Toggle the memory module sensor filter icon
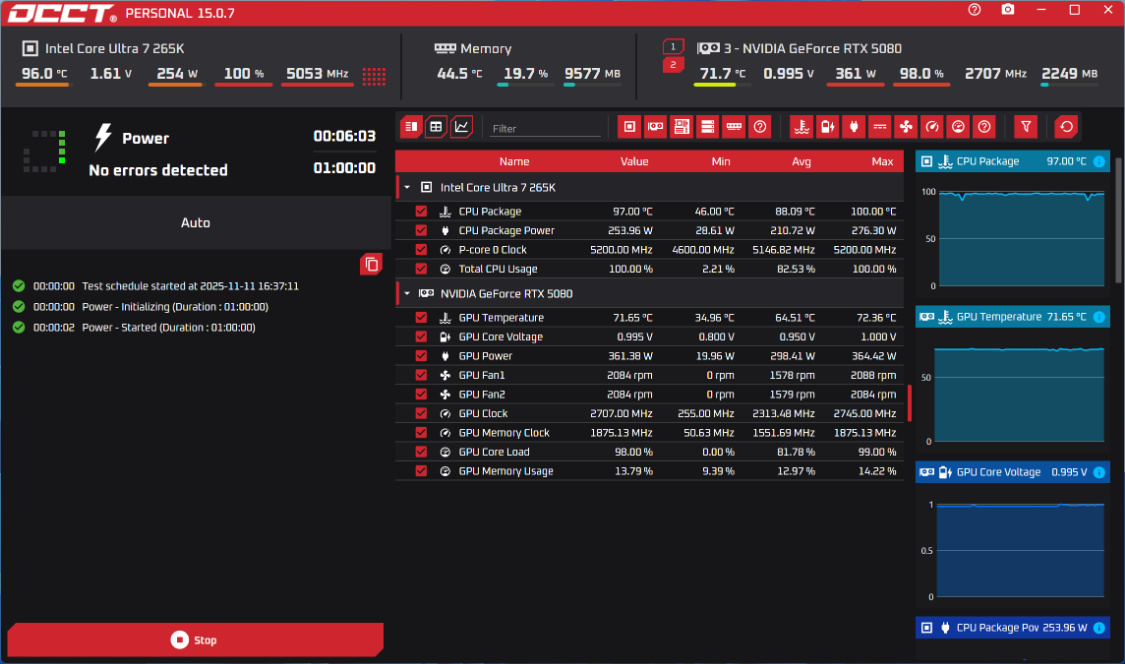This screenshot has width=1125, height=664. 733,127
